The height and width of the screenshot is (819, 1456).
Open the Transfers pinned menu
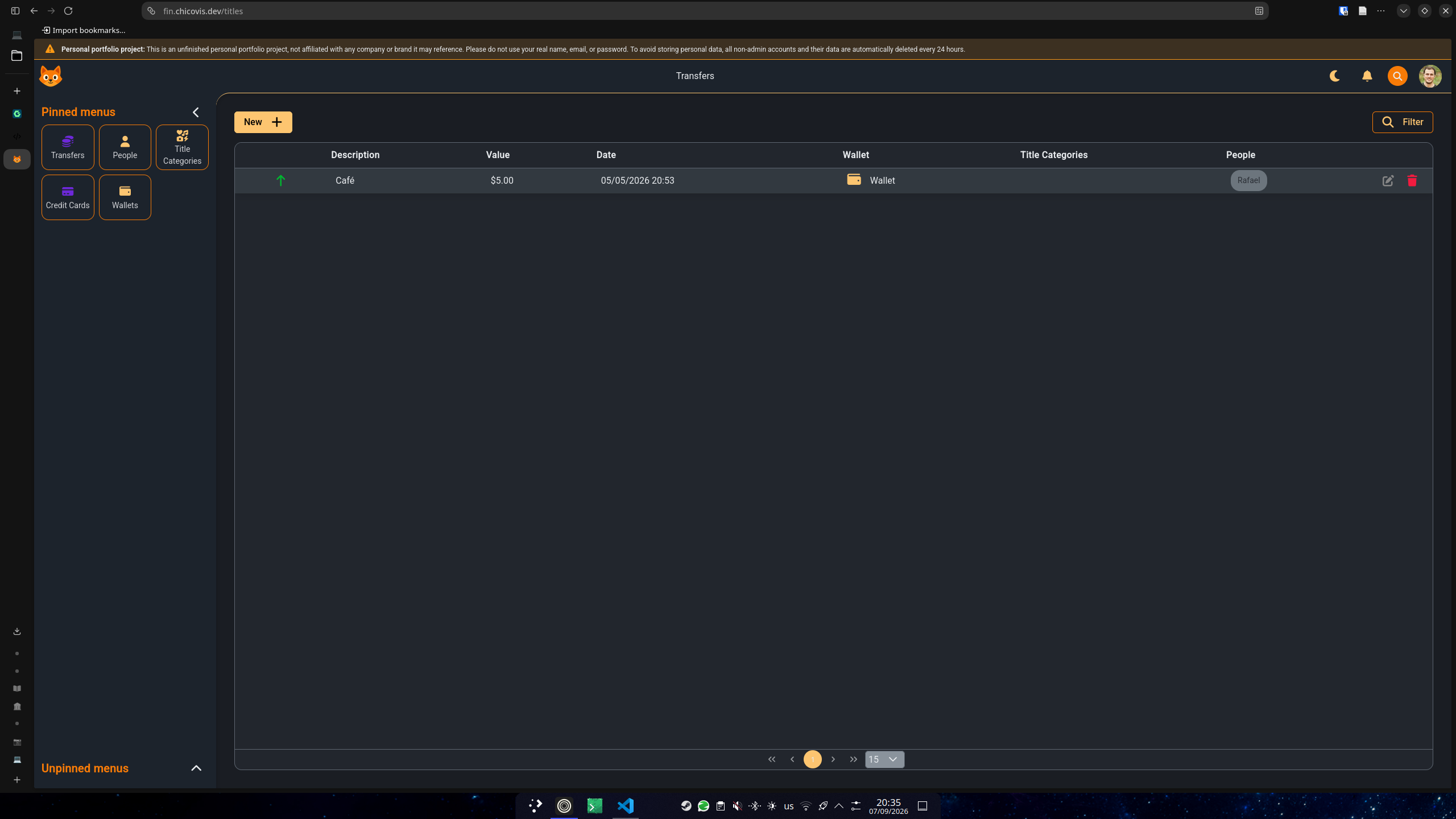click(x=68, y=147)
